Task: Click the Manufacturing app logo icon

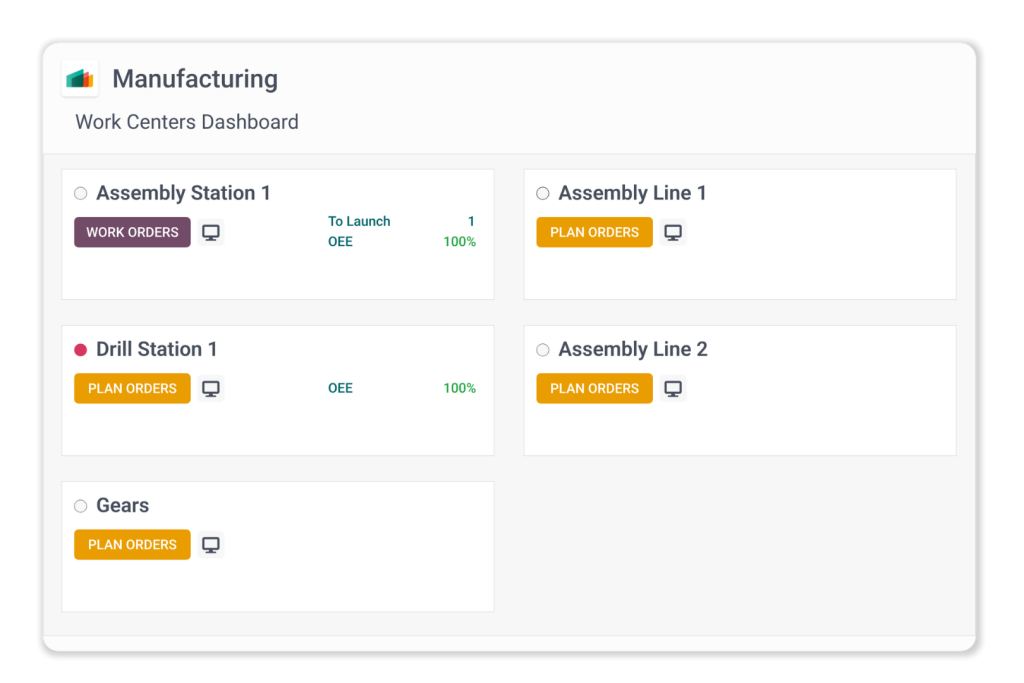Action: pyautogui.click(x=80, y=79)
